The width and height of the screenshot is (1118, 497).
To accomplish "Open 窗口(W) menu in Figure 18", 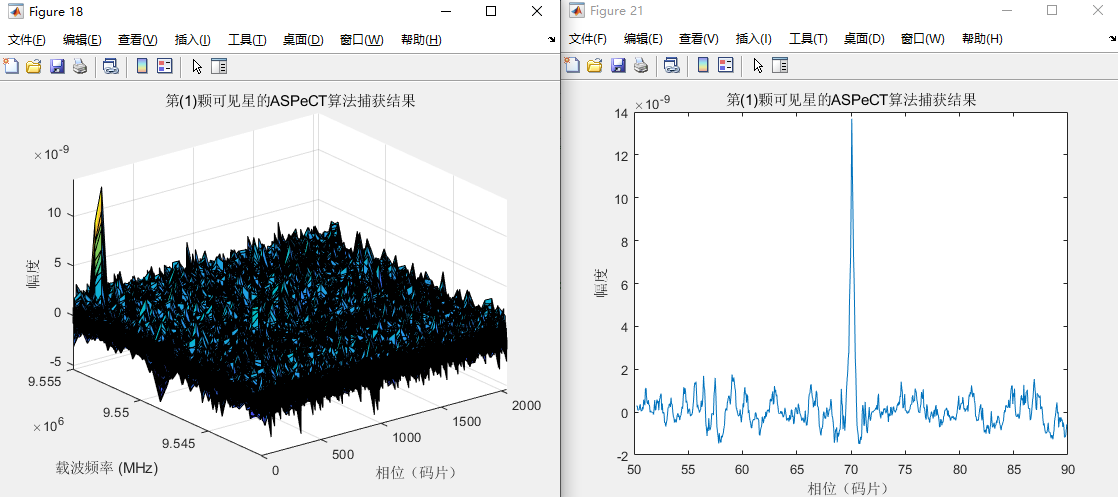I will (x=361, y=40).
